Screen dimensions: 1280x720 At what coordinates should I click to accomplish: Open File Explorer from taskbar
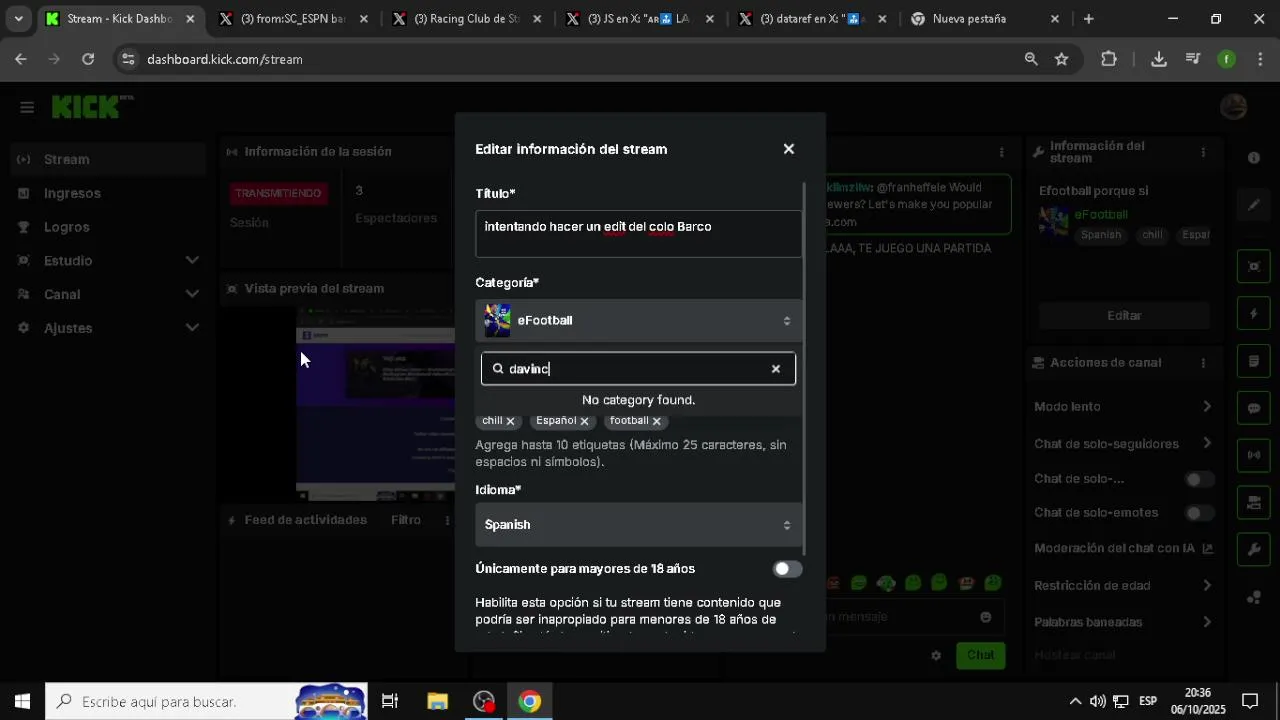[x=437, y=701]
